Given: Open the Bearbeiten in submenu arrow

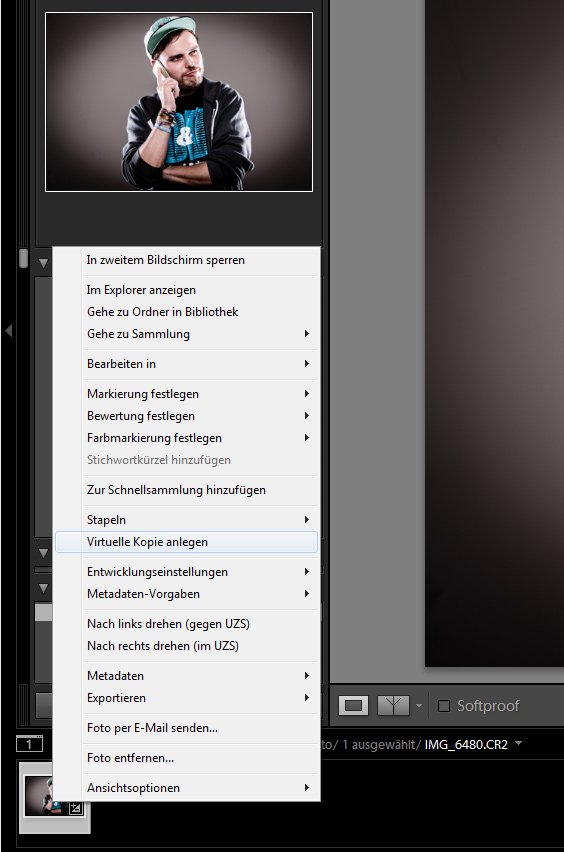Looking at the screenshot, I should click(307, 363).
